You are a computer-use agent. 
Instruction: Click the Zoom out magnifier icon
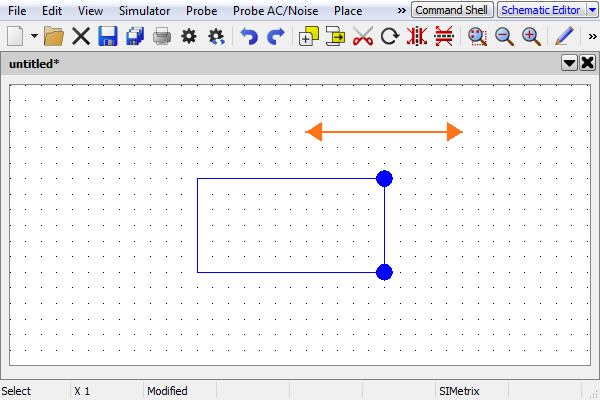(x=504, y=37)
